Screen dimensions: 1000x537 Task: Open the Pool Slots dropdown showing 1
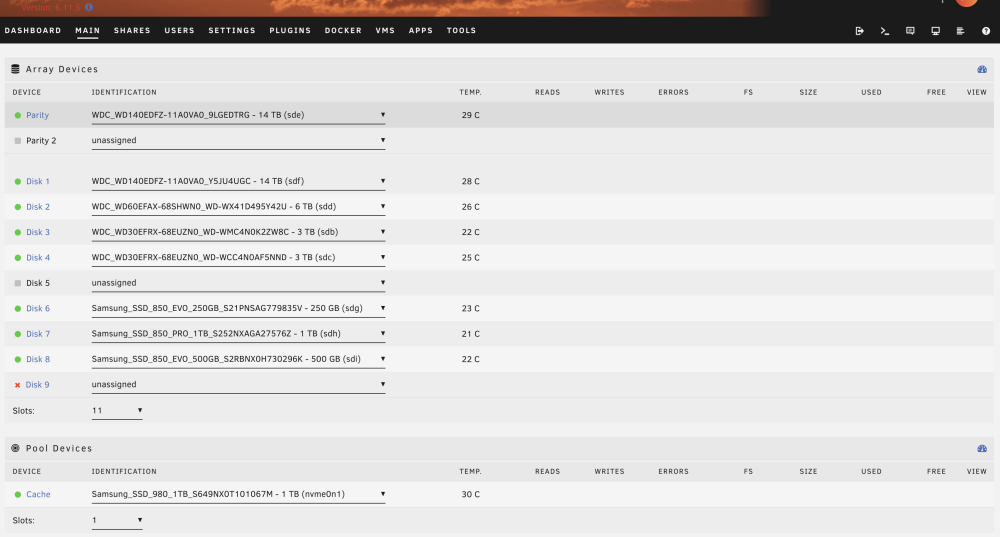point(117,520)
